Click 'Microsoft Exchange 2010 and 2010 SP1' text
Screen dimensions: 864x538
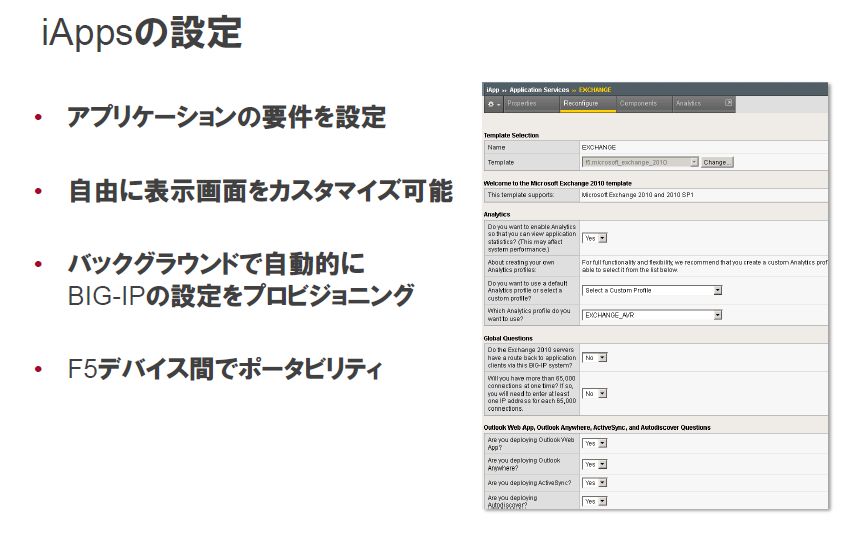pos(638,195)
